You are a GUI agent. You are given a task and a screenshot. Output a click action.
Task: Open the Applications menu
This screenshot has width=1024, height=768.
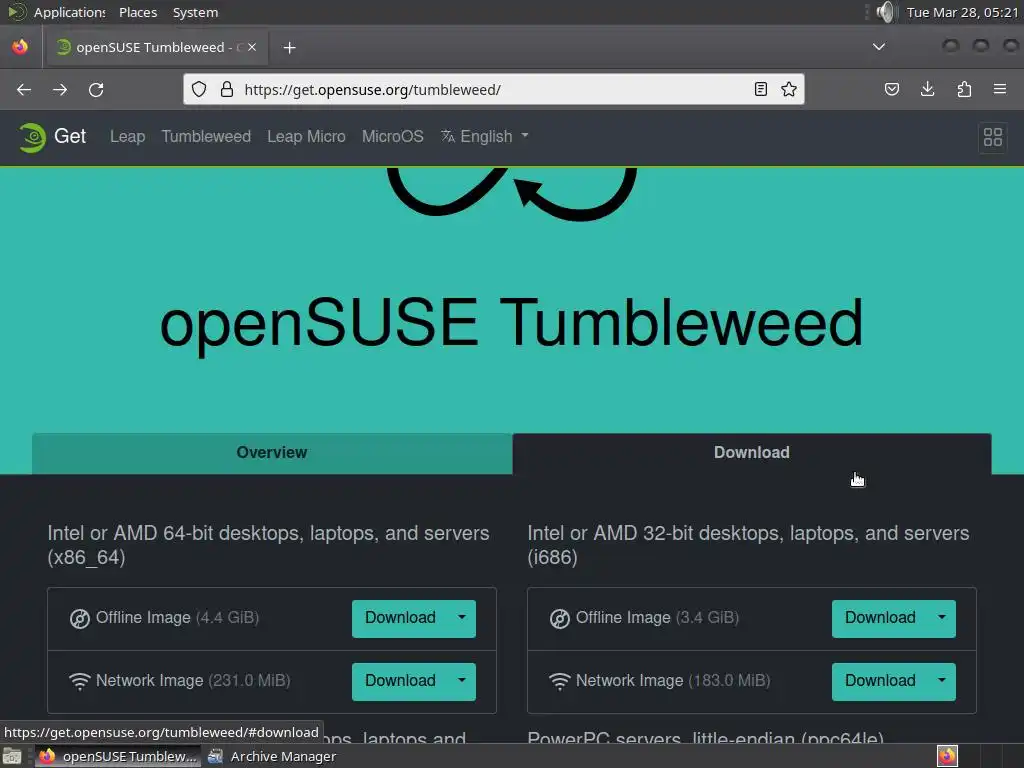coord(56,12)
